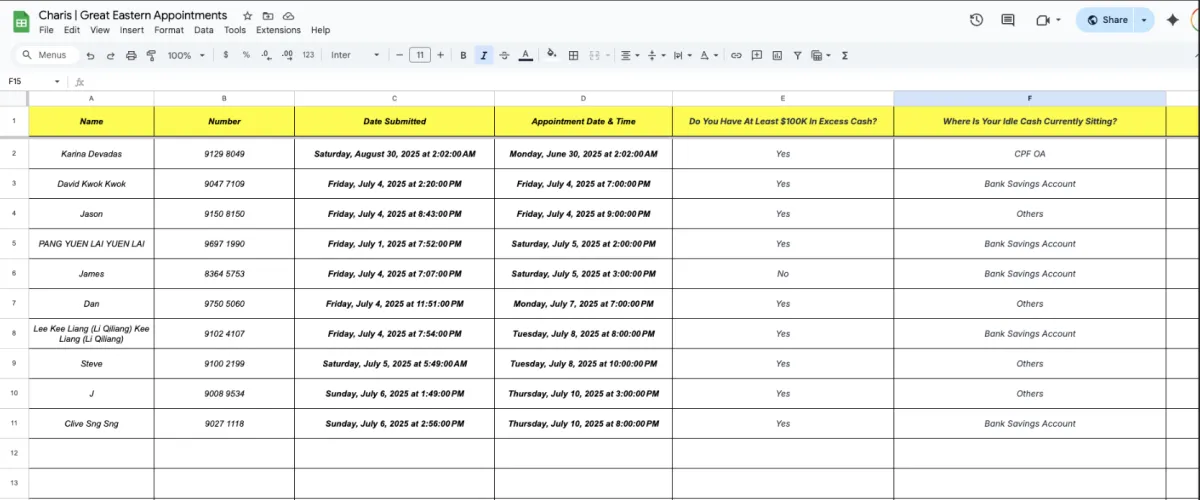This screenshot has width=1200, height=500.
Task: Select column F header
Action: 1030,98
